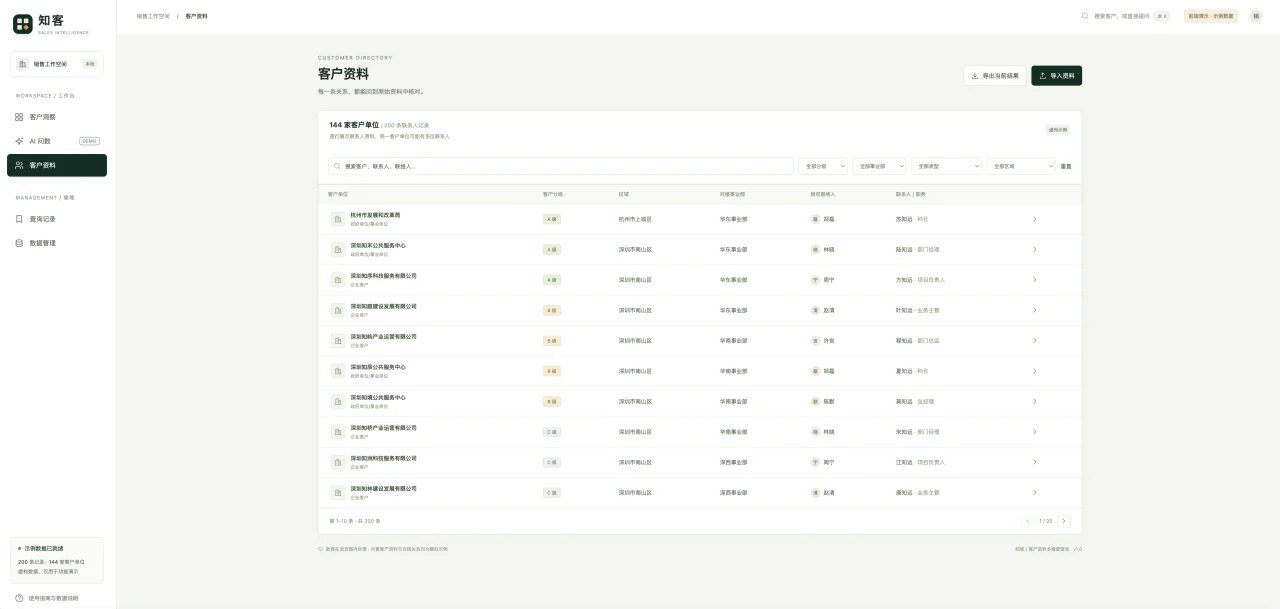Click the building icon for 深圳知禾公共服务中心
This screenshot has width=1280, height=609.
coord(338,249)
